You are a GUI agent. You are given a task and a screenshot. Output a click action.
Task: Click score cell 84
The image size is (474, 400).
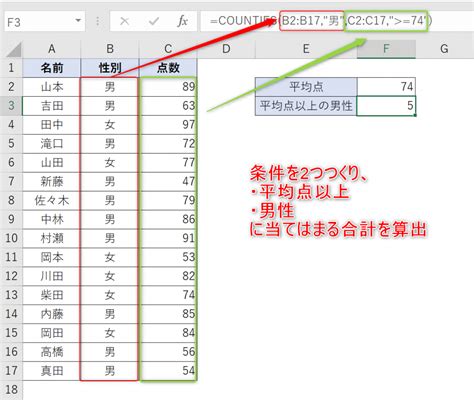[168, 332]
